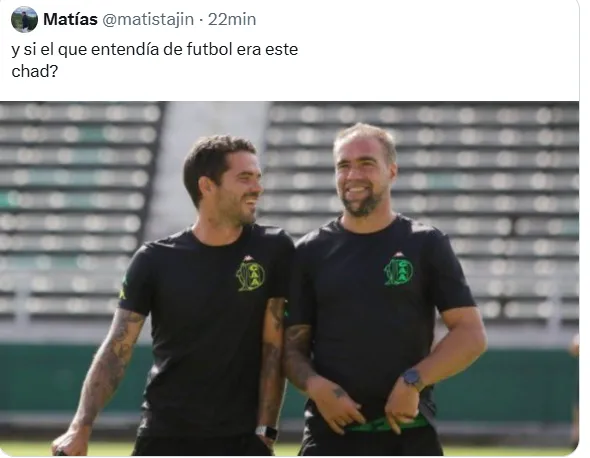590x458 pixels.
Task: Open Matías's round profile avatar
Action: pos(24,20)
